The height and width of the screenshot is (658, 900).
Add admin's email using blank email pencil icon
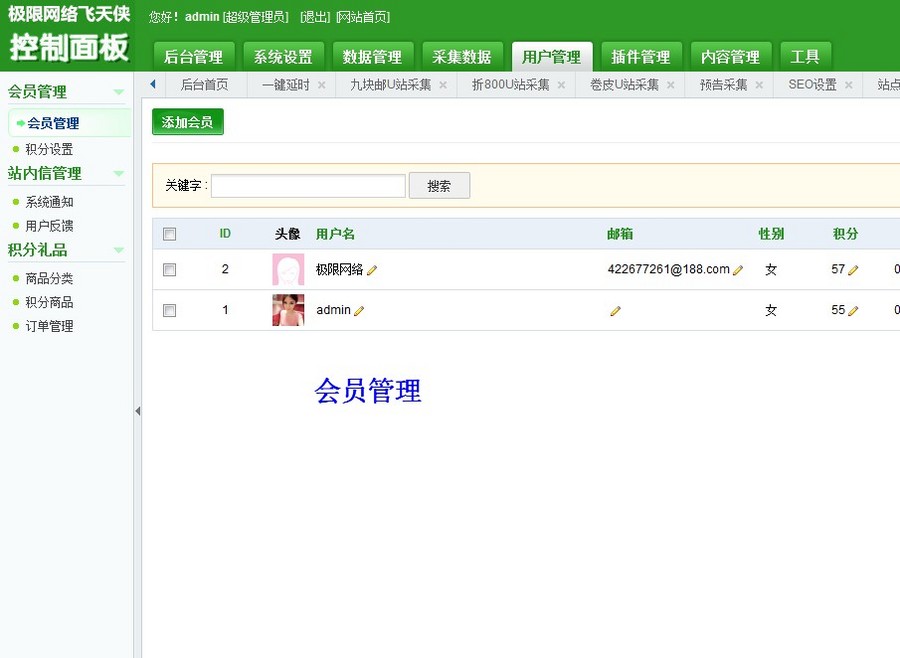tap(614, 310)
